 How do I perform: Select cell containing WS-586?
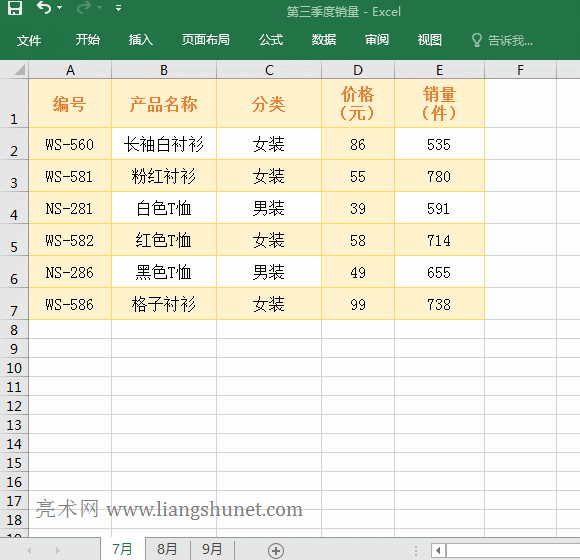pyautogui.click(x=70, y=304)
